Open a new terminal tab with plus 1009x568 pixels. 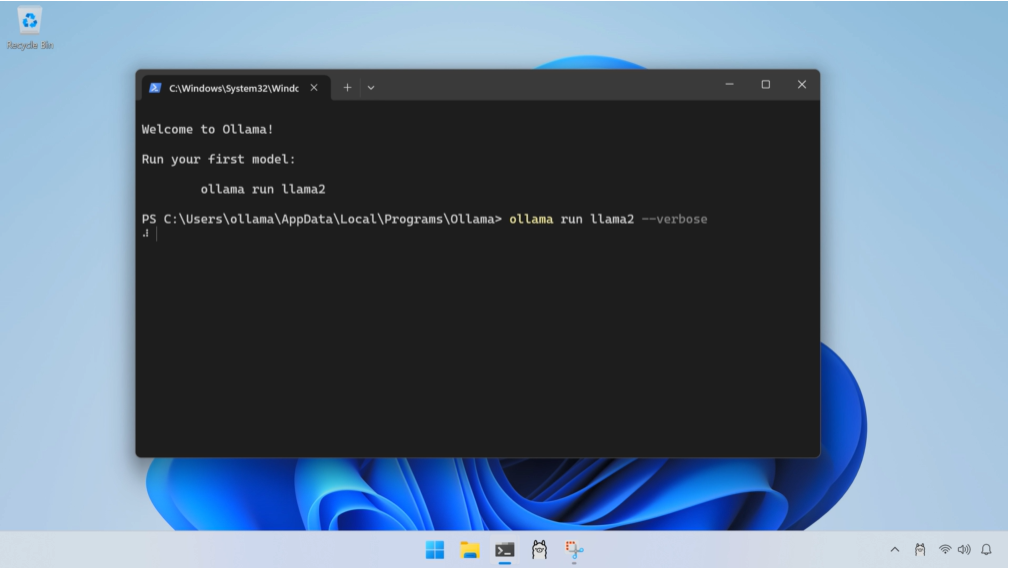(347, 87)
